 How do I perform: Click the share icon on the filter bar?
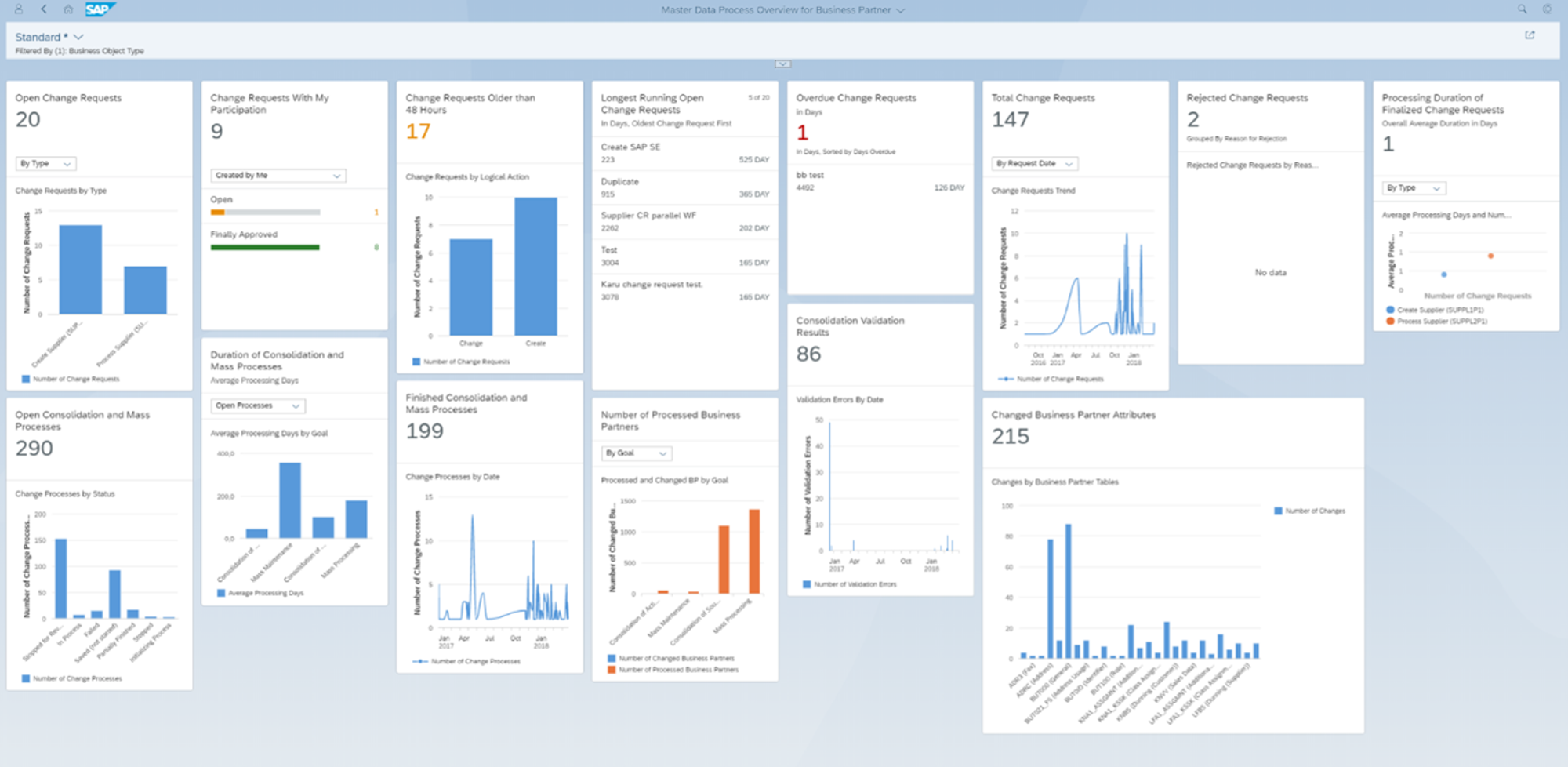click(x=1530, y=35)
